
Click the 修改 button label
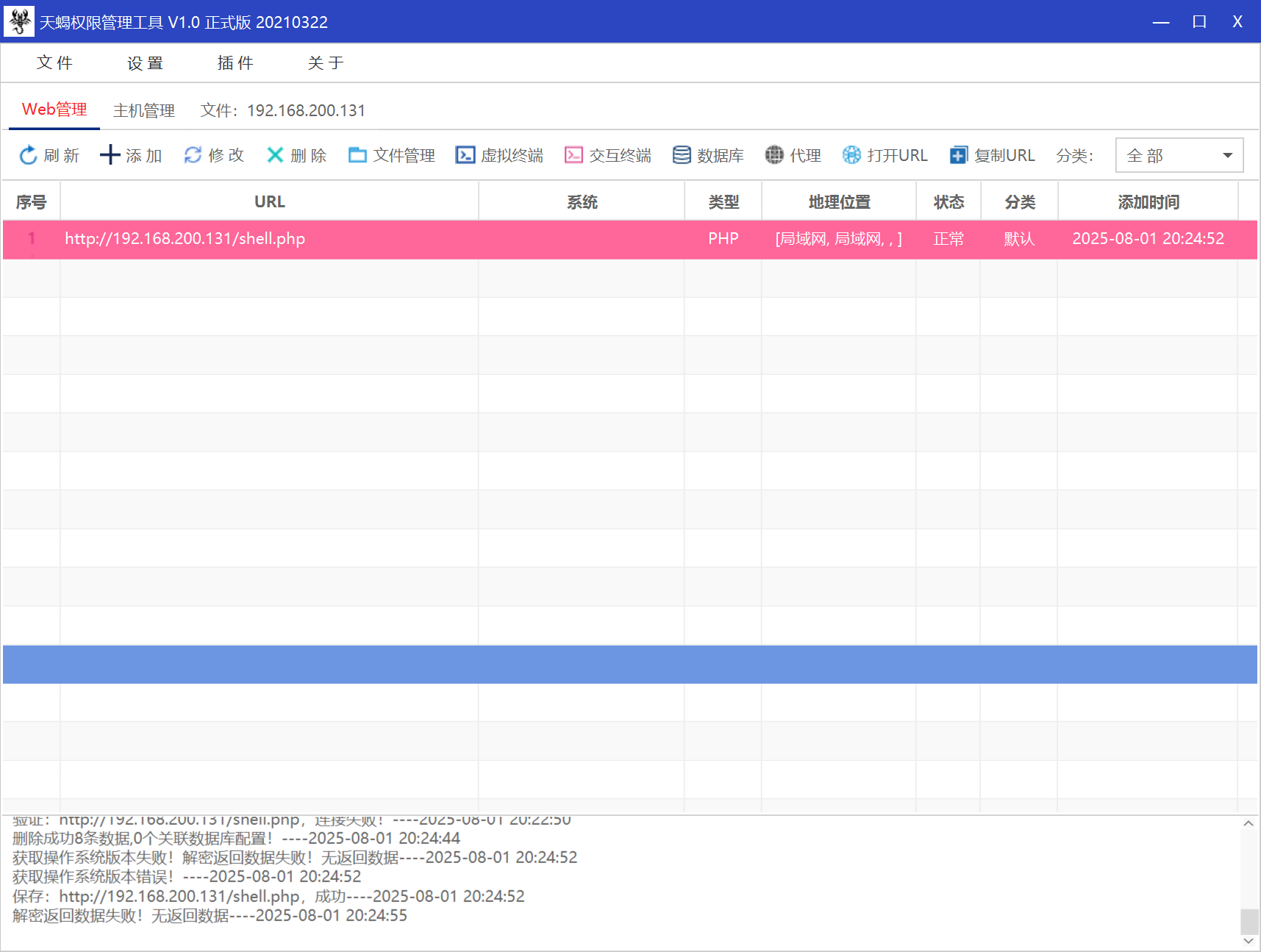coord(226,155)
